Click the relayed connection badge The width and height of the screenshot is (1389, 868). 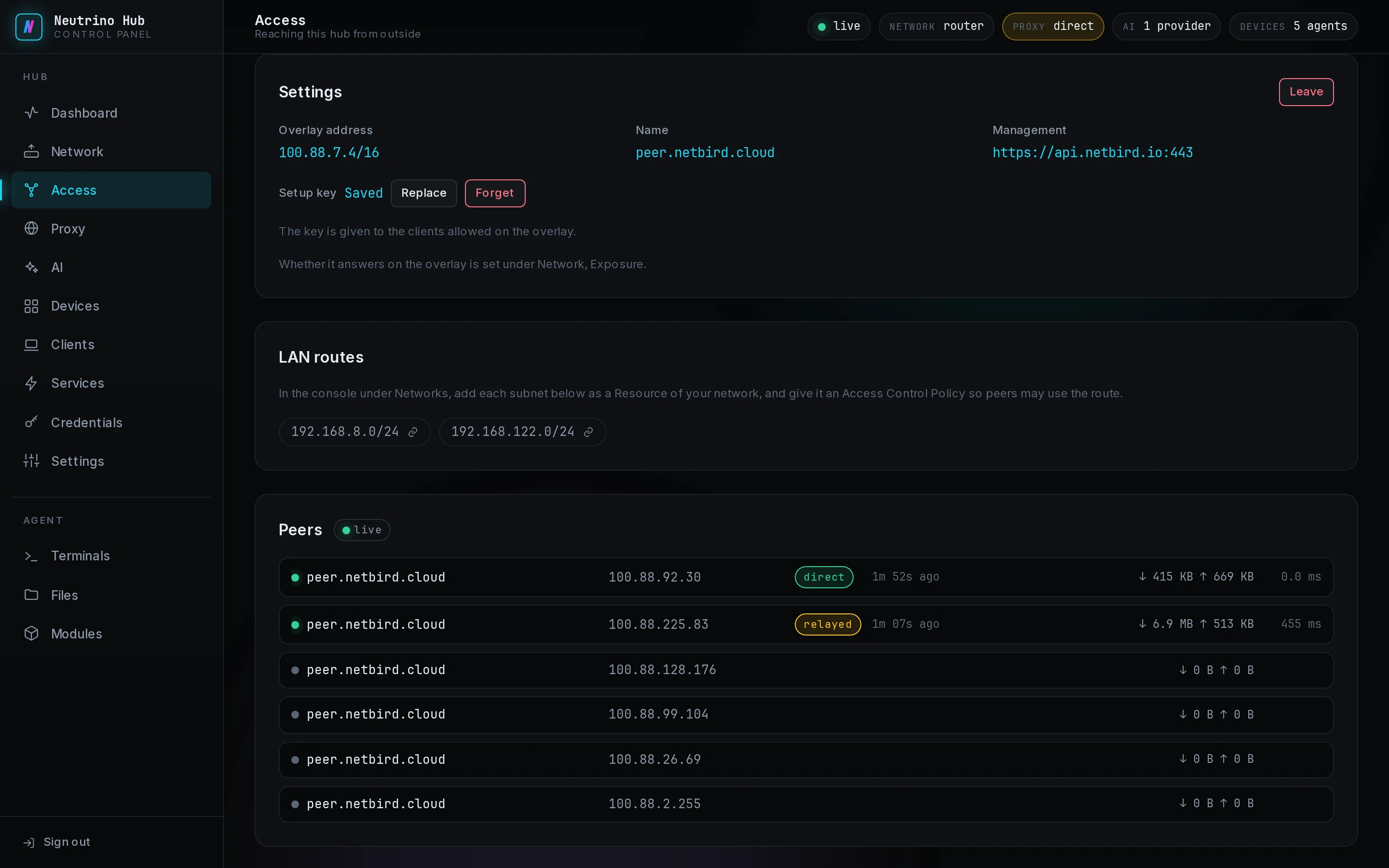click(x=828, y=624)
